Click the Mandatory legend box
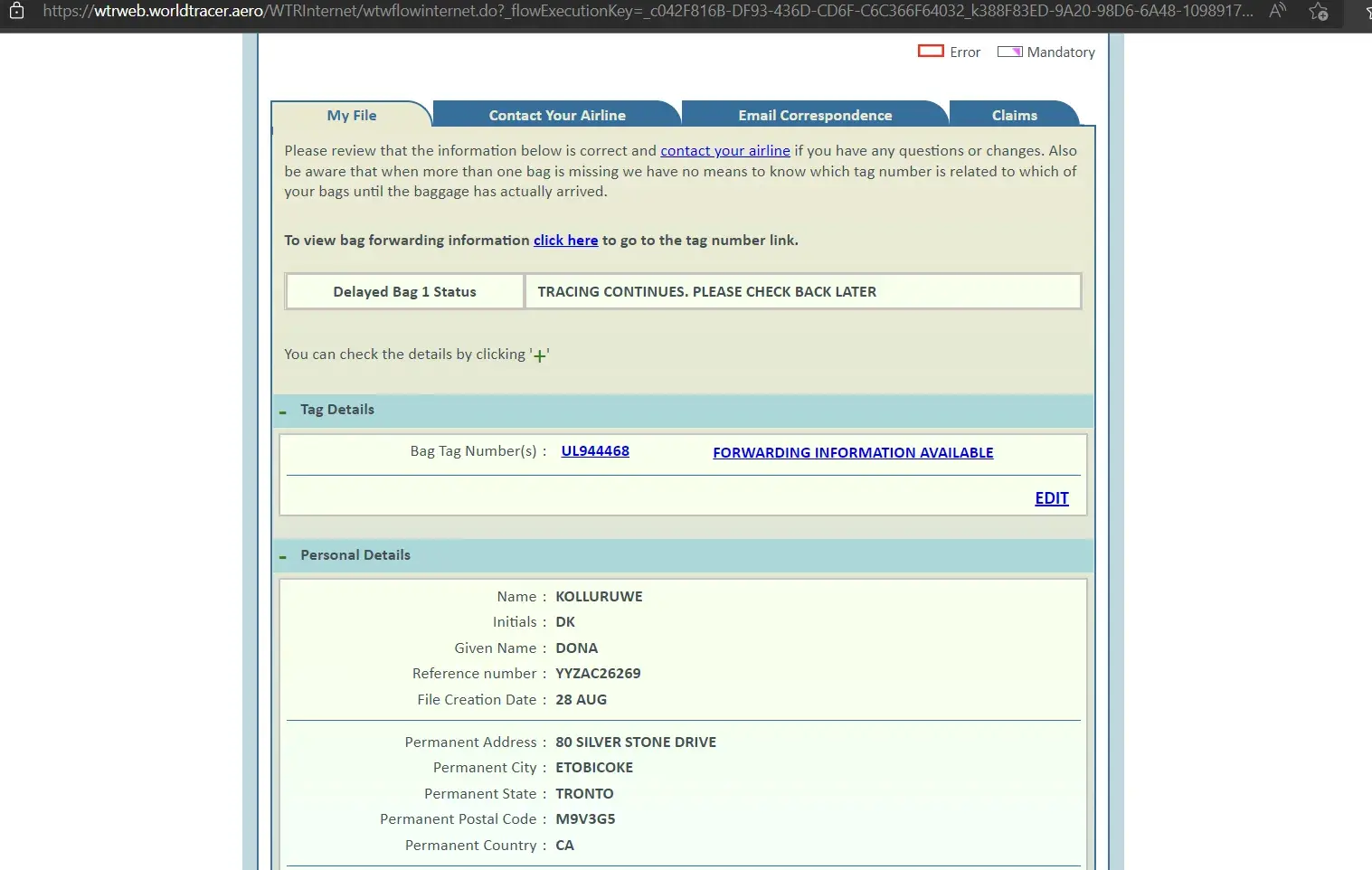The height and width of the screenshot is (870, 1372). (x=1009, y=52)
